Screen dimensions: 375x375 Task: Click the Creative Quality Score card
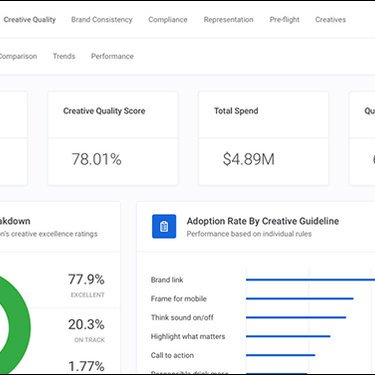(113, 138)
